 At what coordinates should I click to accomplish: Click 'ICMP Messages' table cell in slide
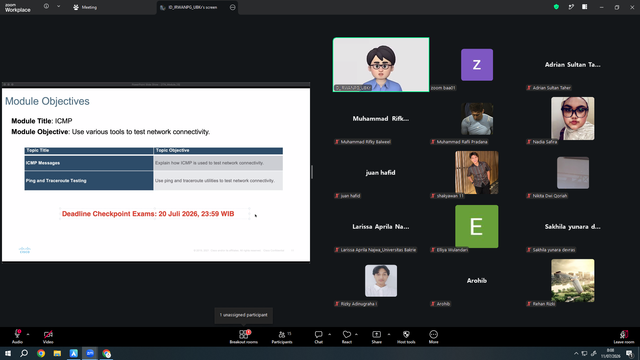click(x=89, y=163)
